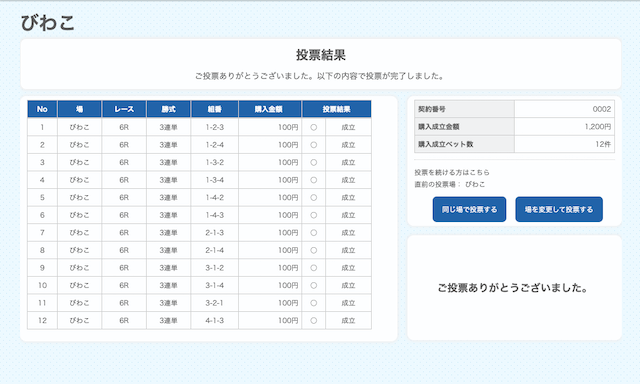Select the combination cell 1-2-3
The width and height of the screenshot is (640, 384).
(x=215, y=127)
